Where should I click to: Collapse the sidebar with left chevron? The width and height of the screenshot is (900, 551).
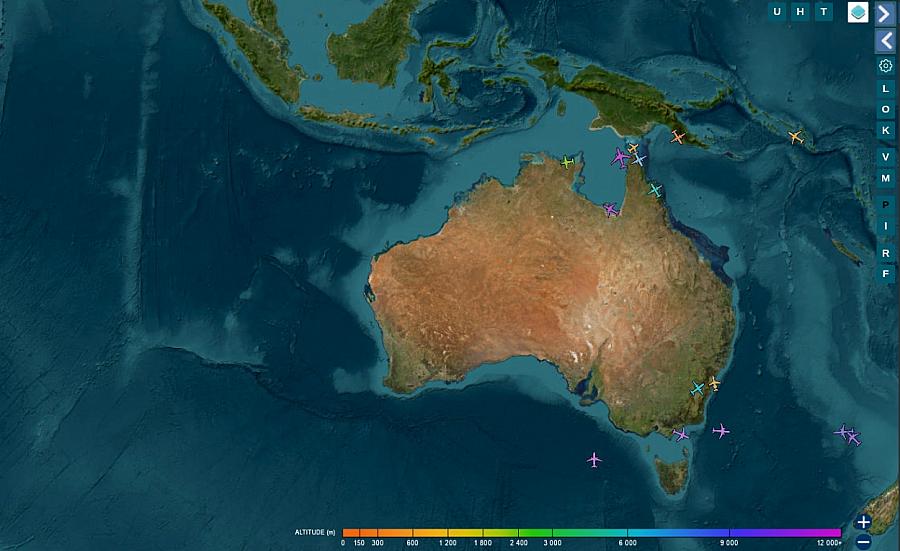click(x=885, y=40)
